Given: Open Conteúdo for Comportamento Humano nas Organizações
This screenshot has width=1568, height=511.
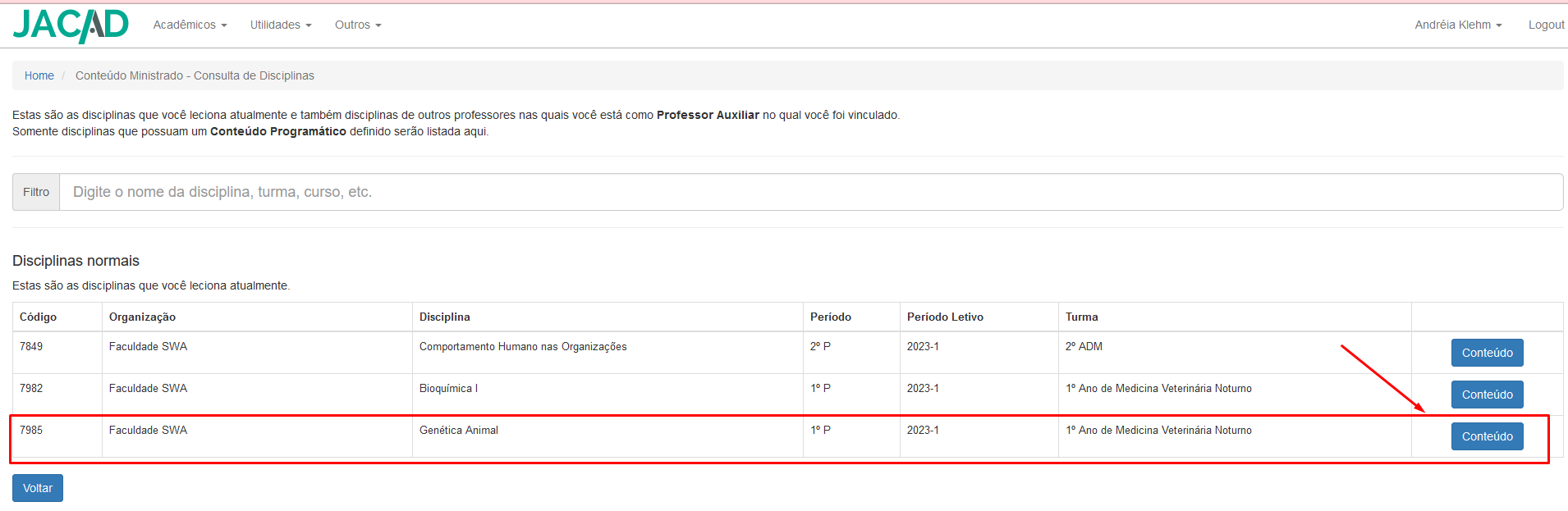Looking at the screenshot, I should (x=1487, y=353).
